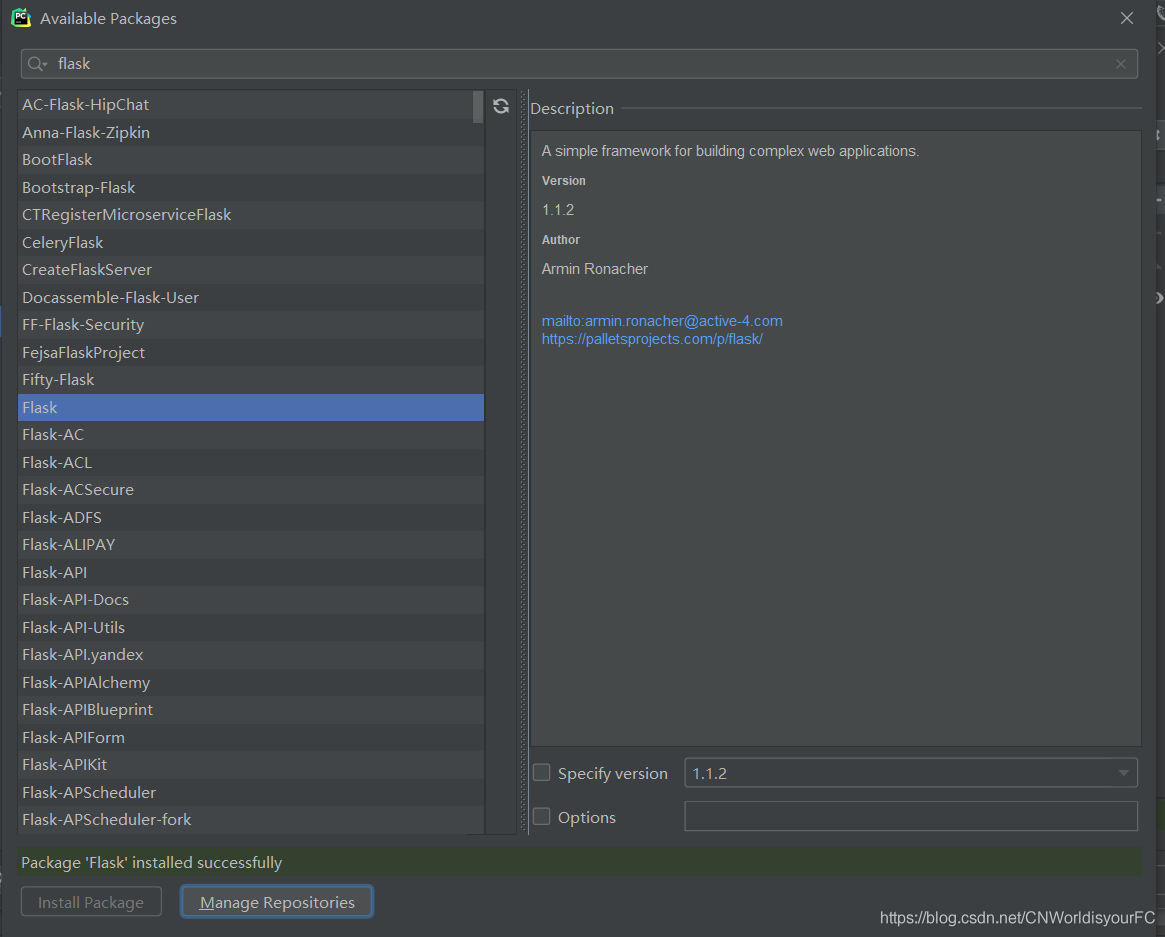Click the search magnifier icon

pos(36,64)
